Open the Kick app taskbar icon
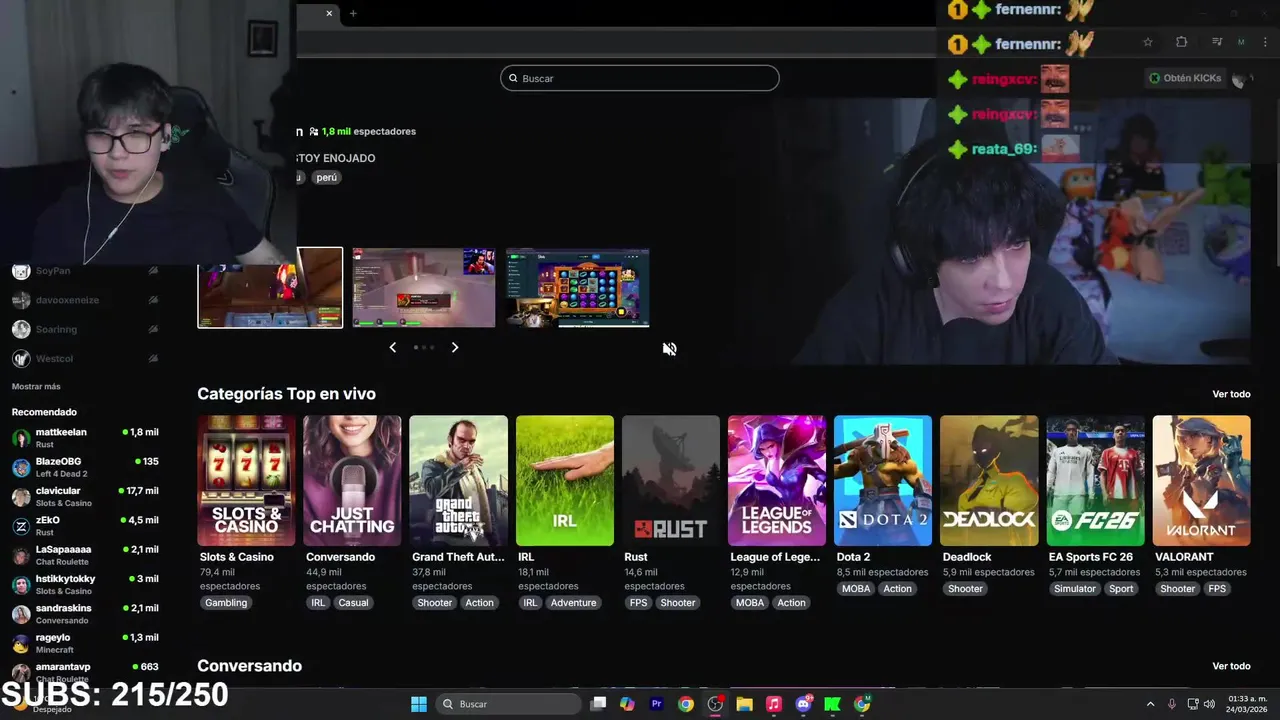Image resolution: width=1280 pixels, height=720 pixels. [832, 704]
